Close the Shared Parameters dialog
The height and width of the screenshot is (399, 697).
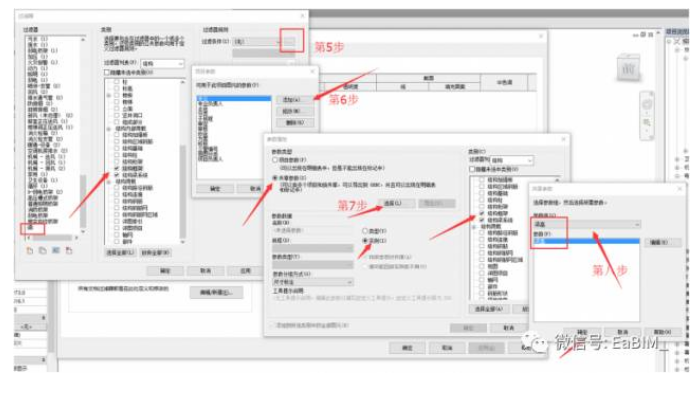(x=680, y=189)
